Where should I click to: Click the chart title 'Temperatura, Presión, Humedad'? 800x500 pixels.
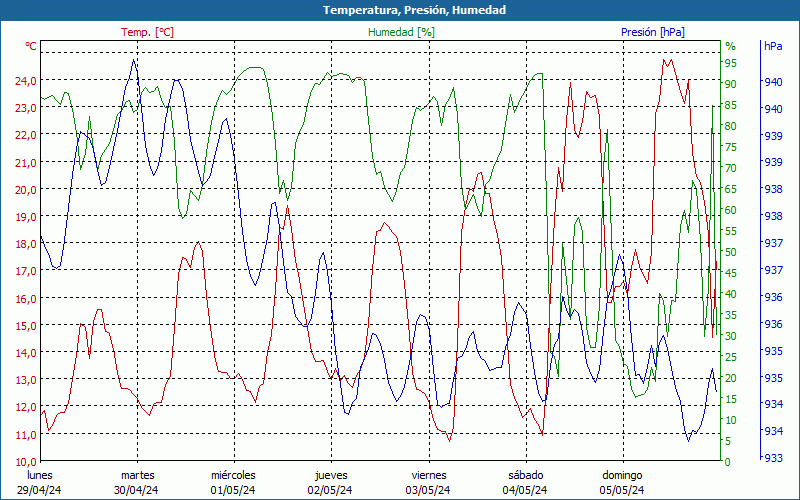click(414, 10)
